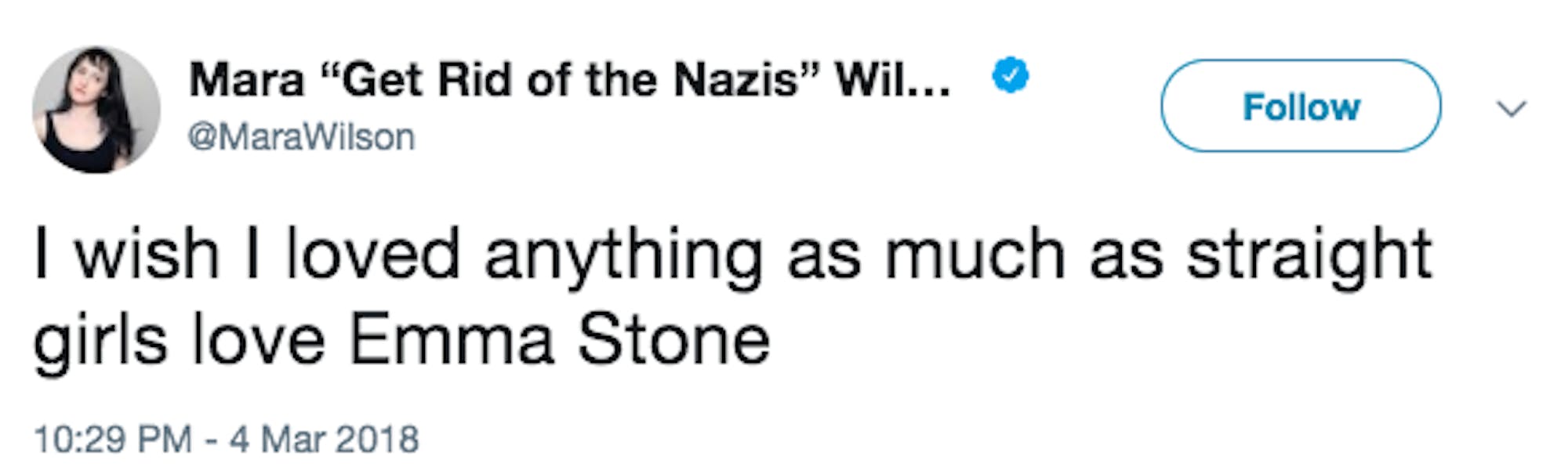Viewport: 1568px width, 474px height.
Task: Expand the tweet options chevron
Action: [1512, 108]
